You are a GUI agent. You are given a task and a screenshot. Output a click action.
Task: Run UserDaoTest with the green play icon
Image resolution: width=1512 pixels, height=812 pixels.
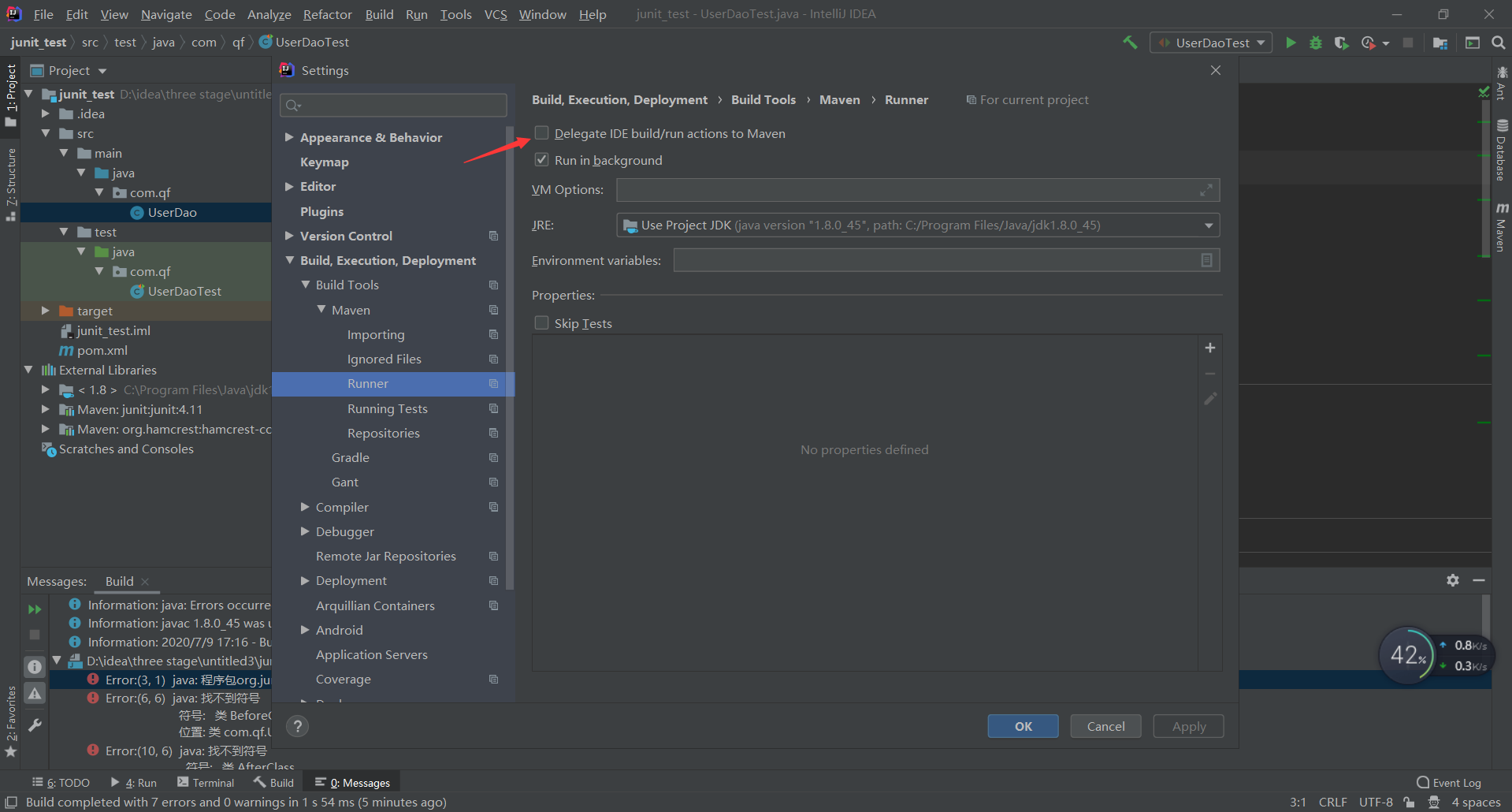coord(1291,43)
